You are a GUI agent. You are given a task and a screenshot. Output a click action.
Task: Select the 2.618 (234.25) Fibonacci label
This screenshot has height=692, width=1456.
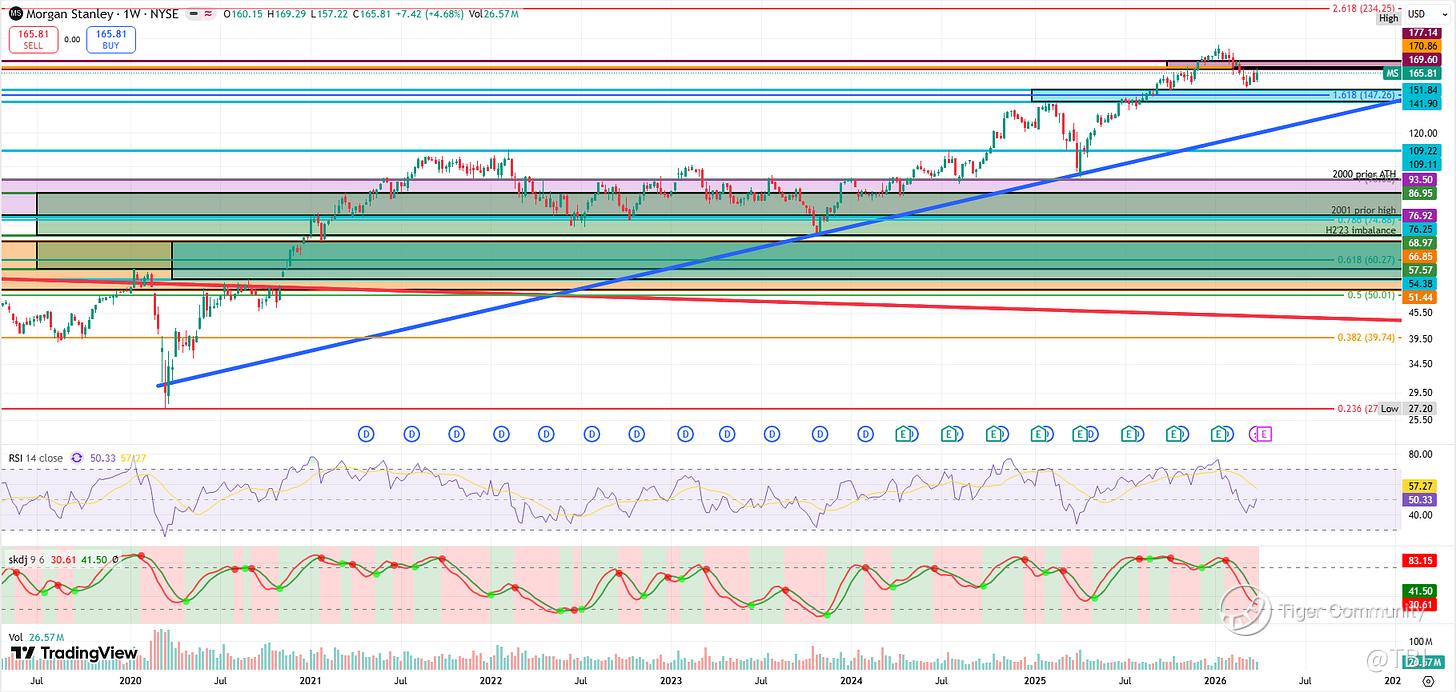click(x=1366, y=8)
